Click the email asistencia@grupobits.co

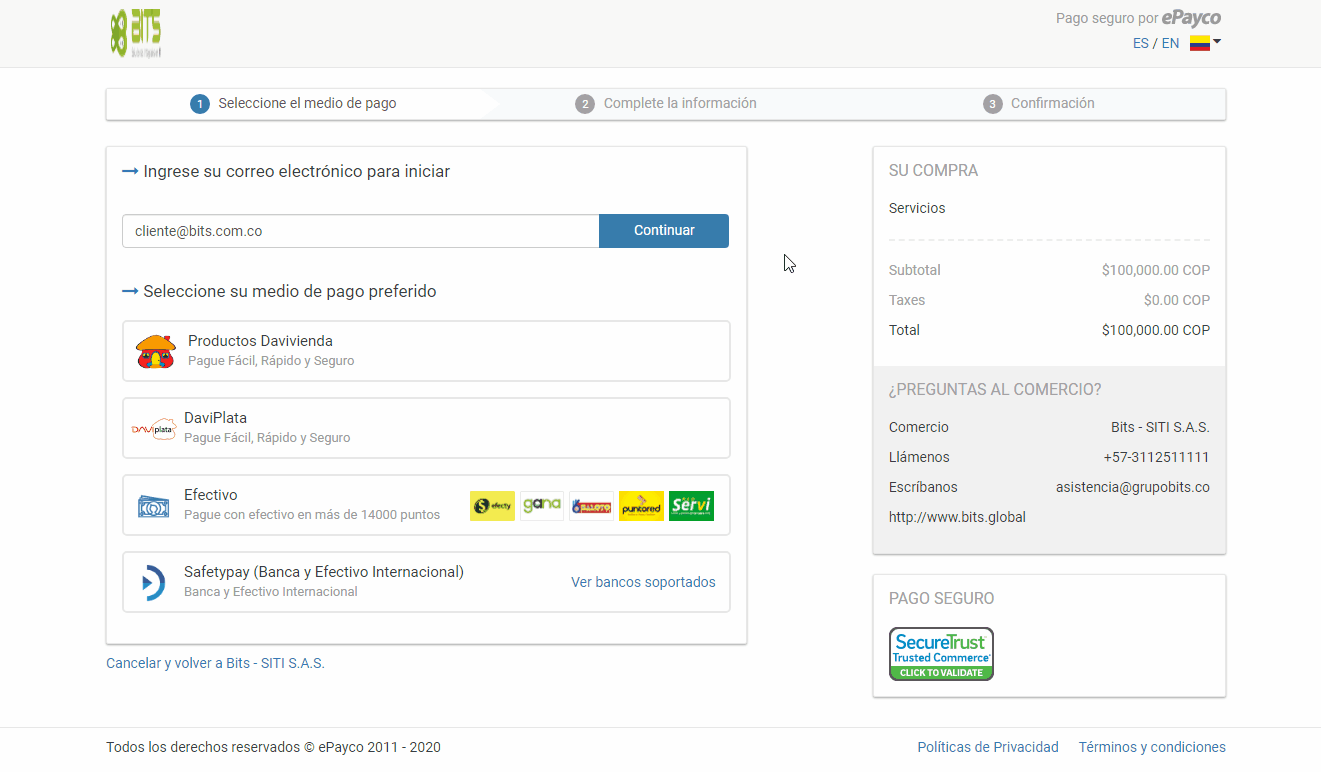tap(1133, 487)
